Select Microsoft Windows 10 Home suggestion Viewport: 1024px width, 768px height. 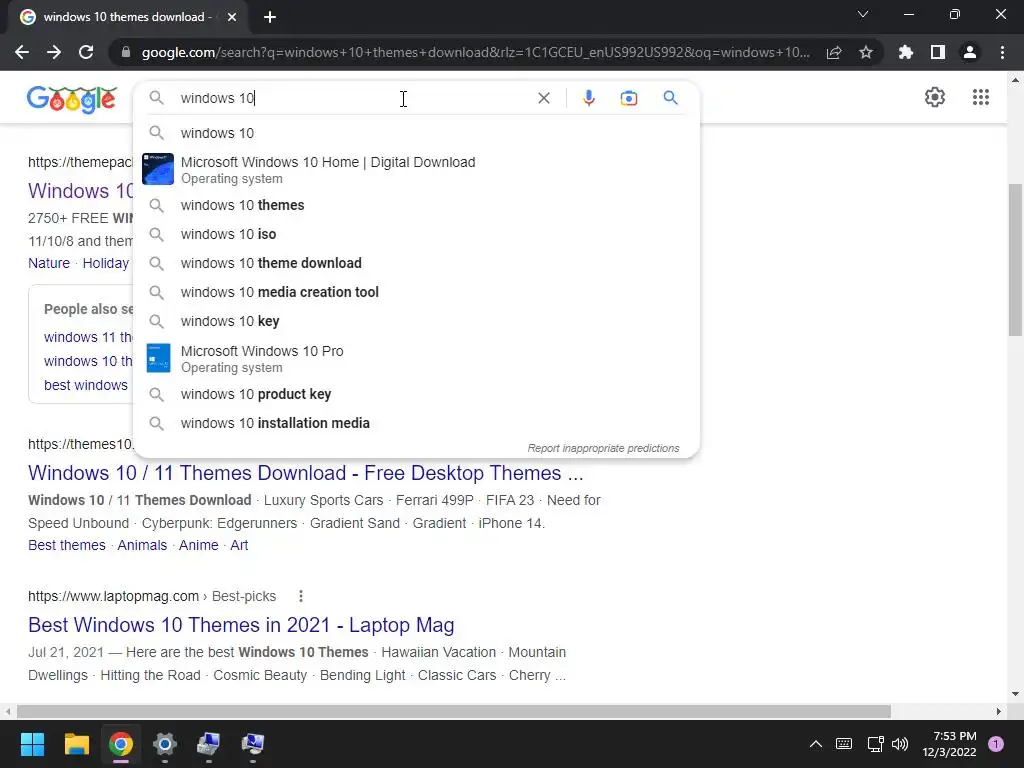(x=416, y=170)
